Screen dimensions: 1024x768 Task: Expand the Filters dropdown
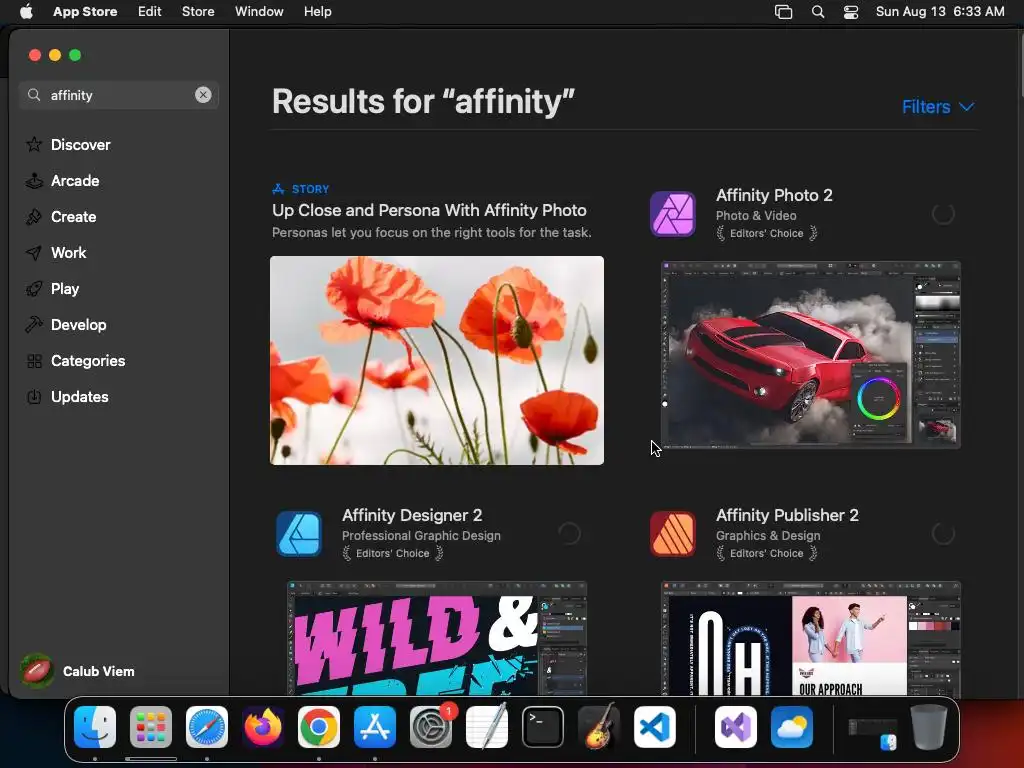pyautogui.click(x=938, y=106)
